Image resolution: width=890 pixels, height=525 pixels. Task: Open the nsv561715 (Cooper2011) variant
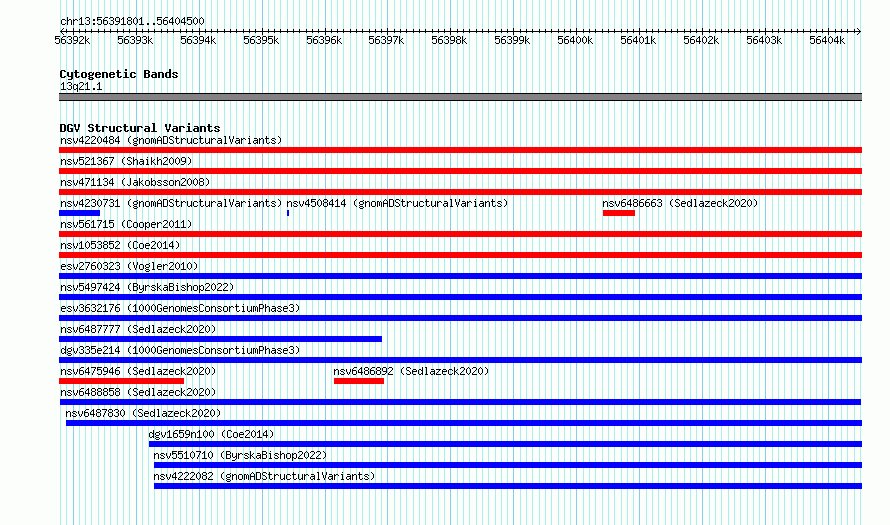tap(126, 224)
